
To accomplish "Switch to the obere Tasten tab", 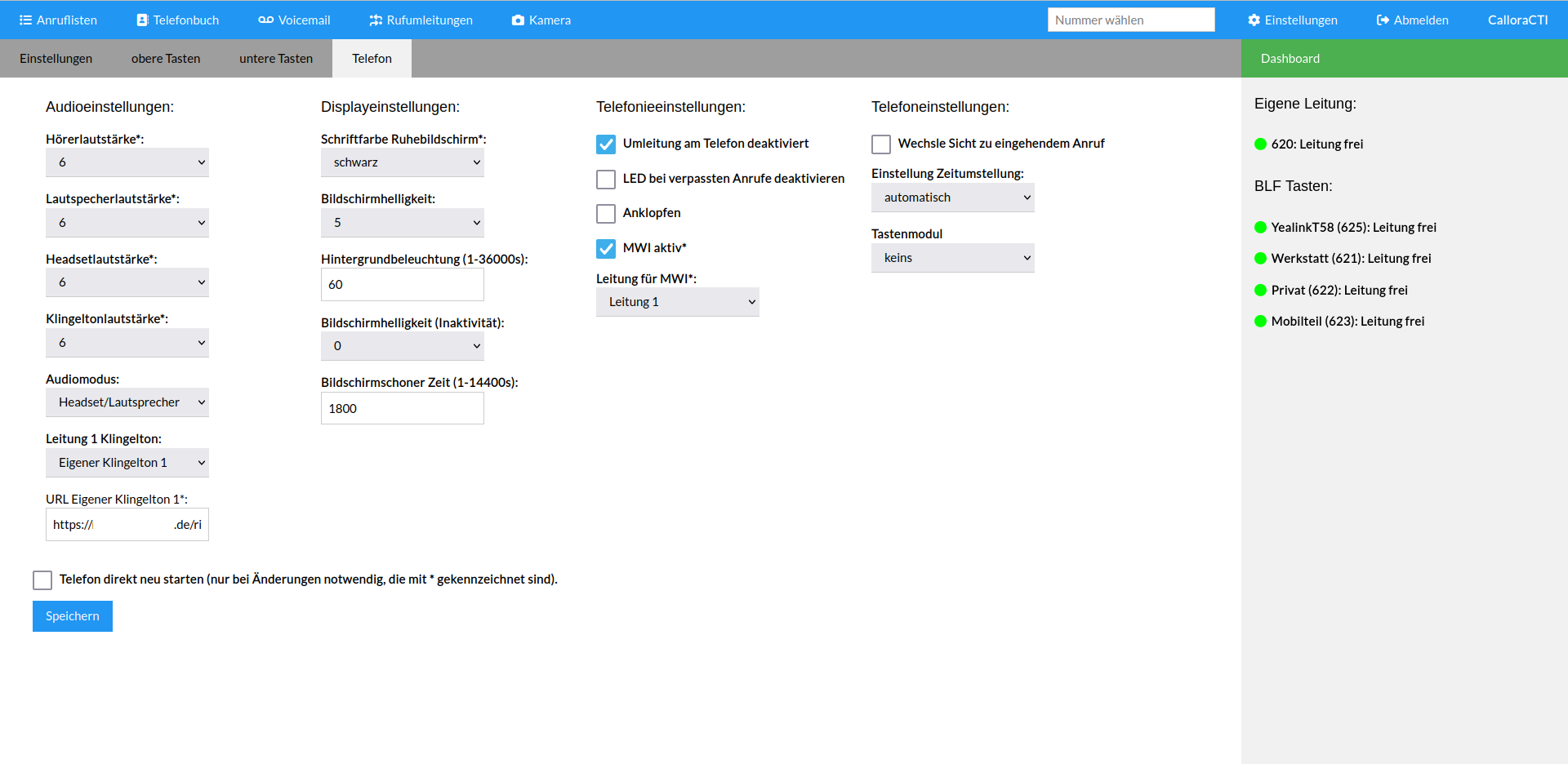I will pyautogui.click(x=166, y=59).
